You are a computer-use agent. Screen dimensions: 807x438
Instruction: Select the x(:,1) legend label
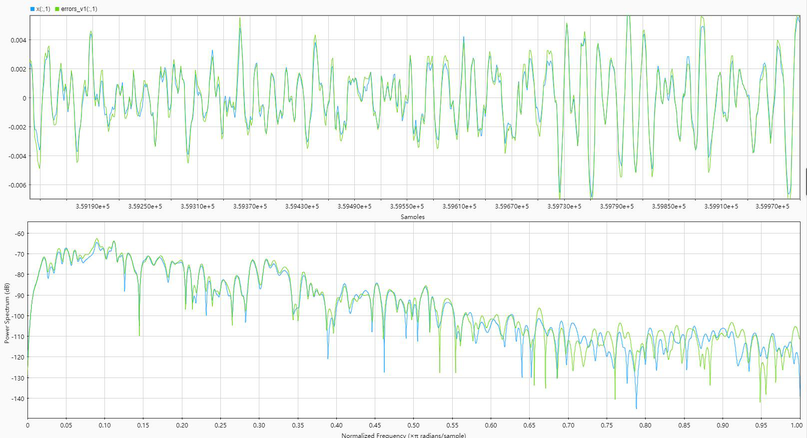point(41,8)
